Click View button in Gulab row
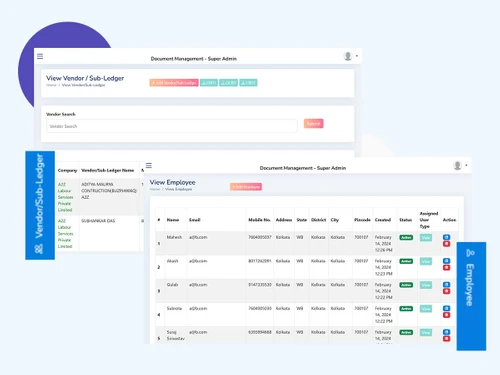This screenshot has height=375, width=500. (426, 285)
